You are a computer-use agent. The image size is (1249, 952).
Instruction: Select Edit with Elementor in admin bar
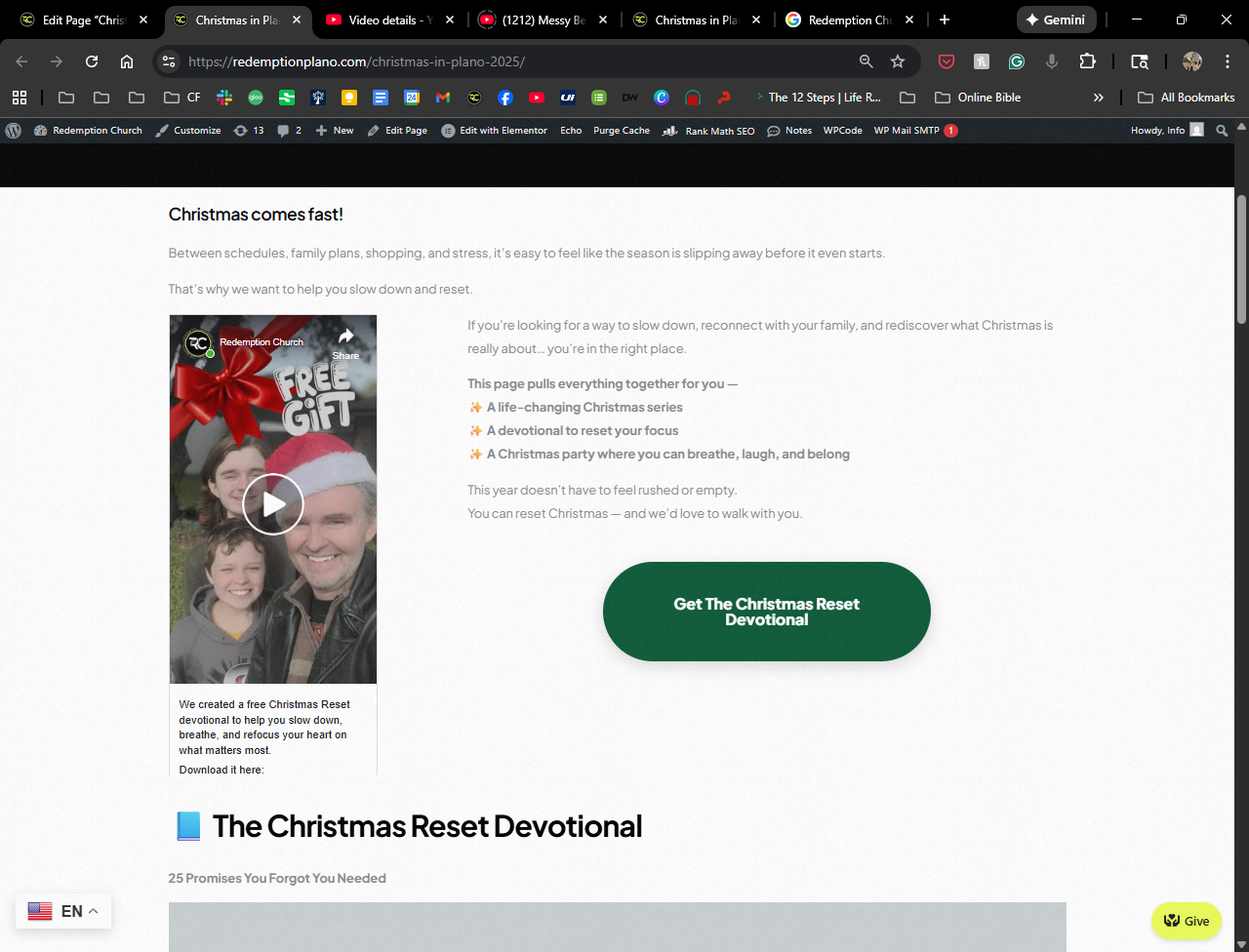(x=495, y=131)
